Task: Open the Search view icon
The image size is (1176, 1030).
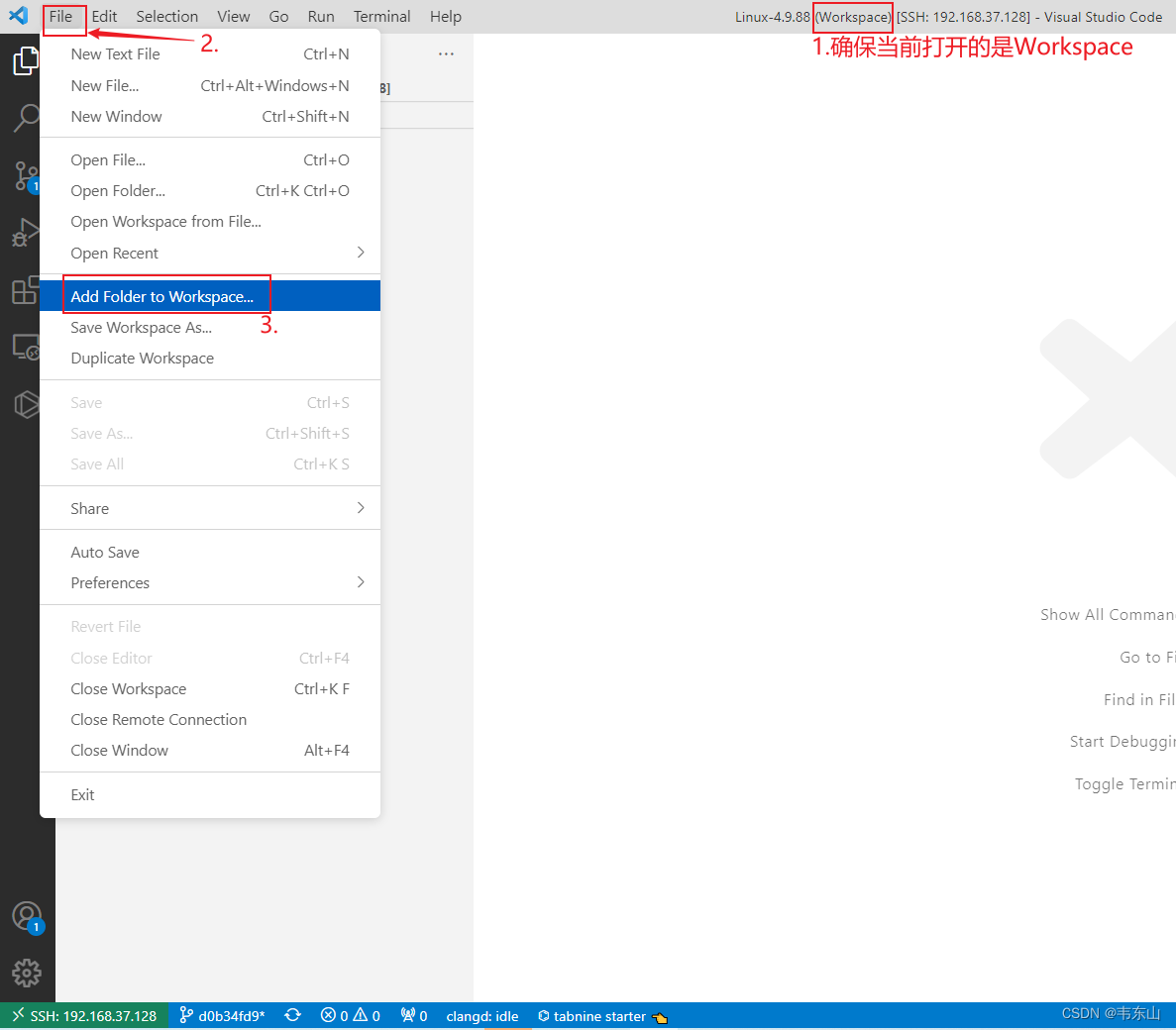Action: (26, 118)
